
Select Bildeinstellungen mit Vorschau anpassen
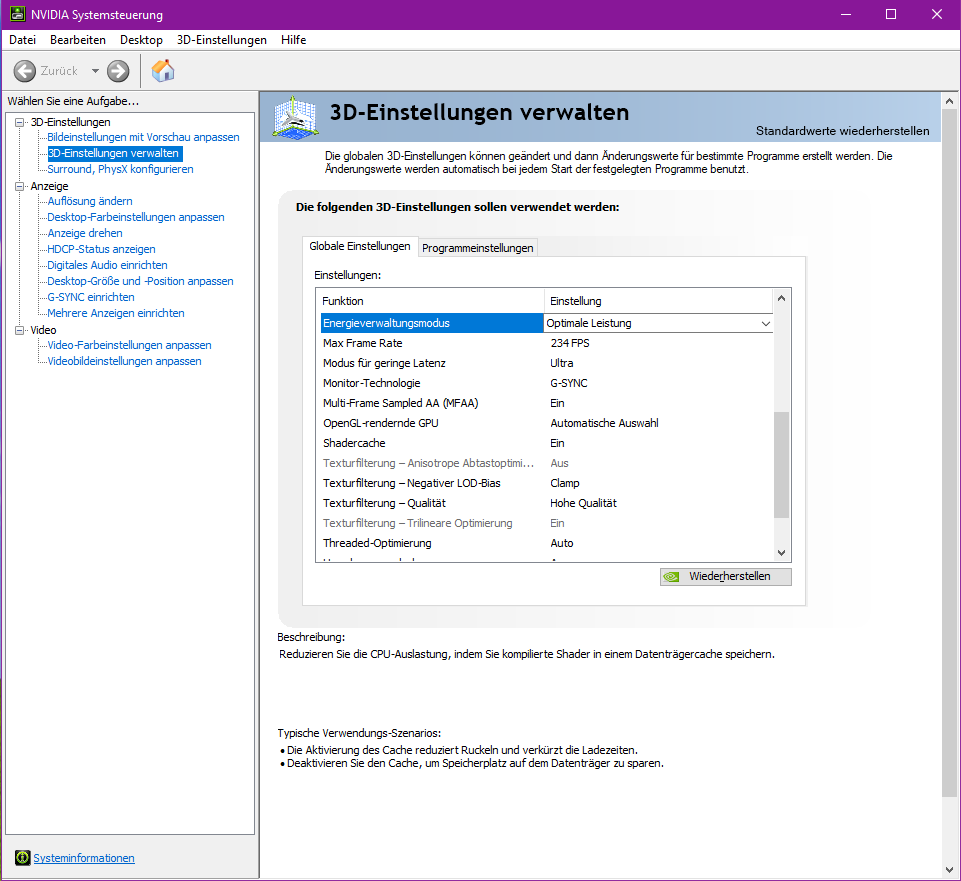pos(143,137)
